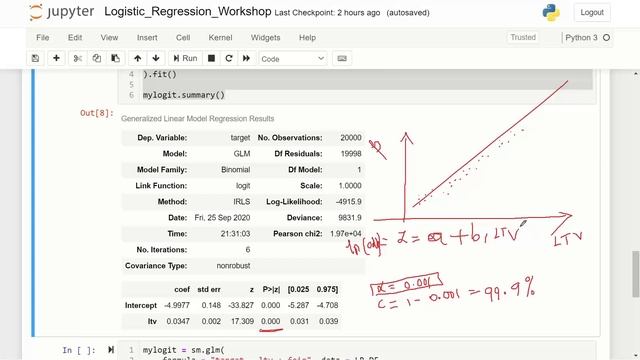
Task: Run the selected cell
Action: click(x=185, y=58)
